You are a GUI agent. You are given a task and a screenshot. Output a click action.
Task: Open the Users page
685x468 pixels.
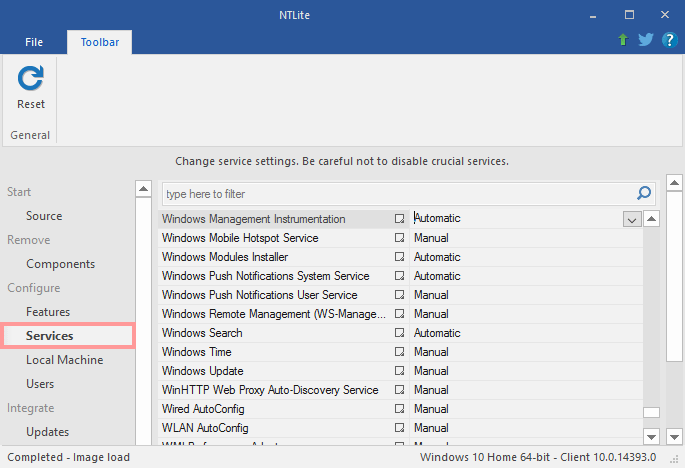click(x=40, y=384)
